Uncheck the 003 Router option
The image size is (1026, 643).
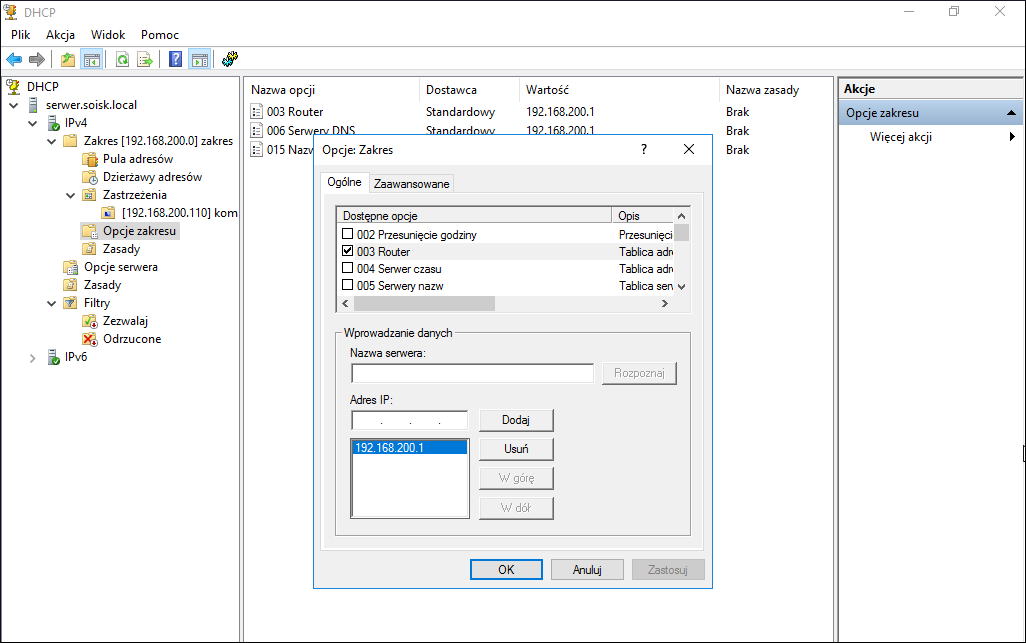[347, 251]
